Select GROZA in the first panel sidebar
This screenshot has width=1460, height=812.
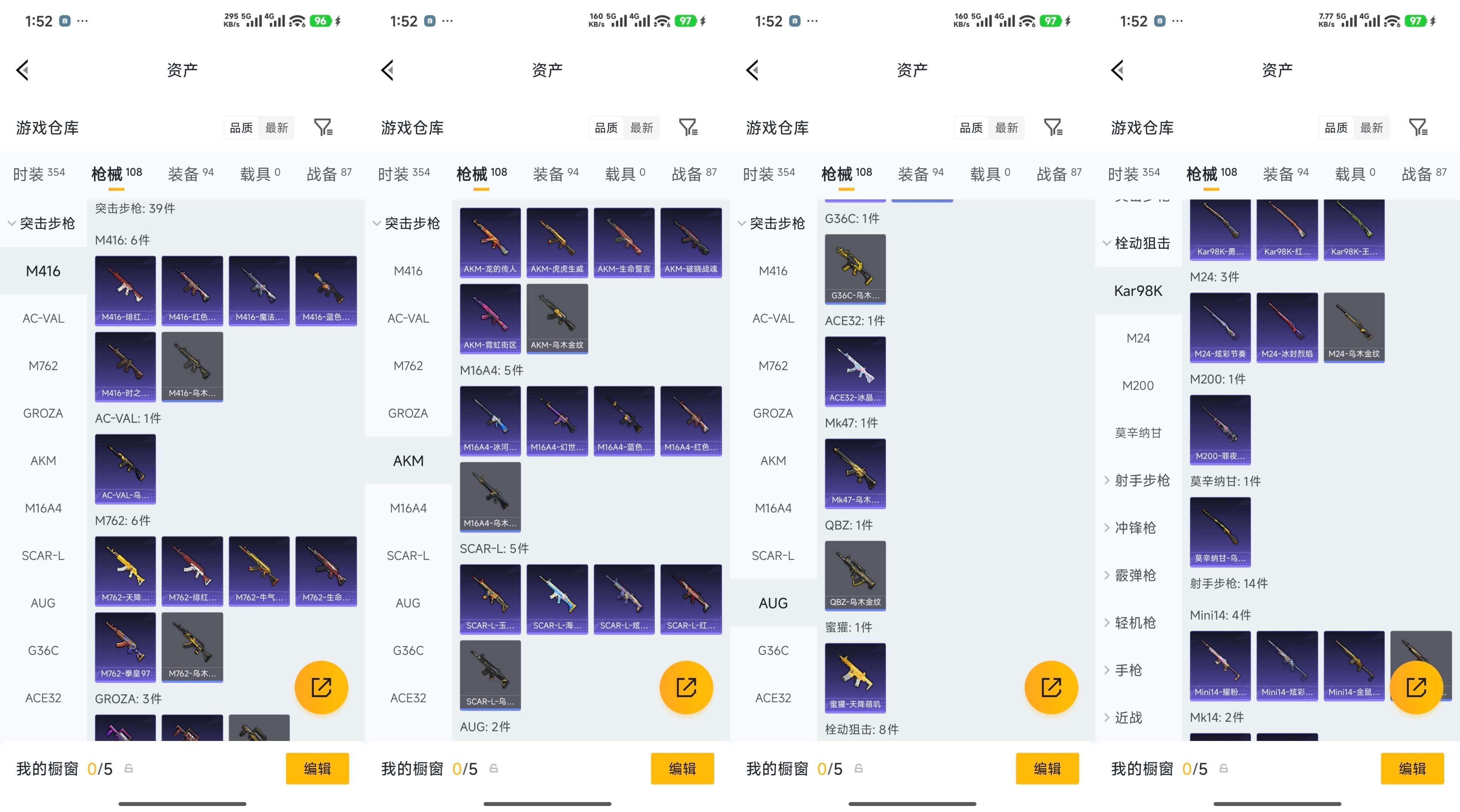(x=43, y=413)
